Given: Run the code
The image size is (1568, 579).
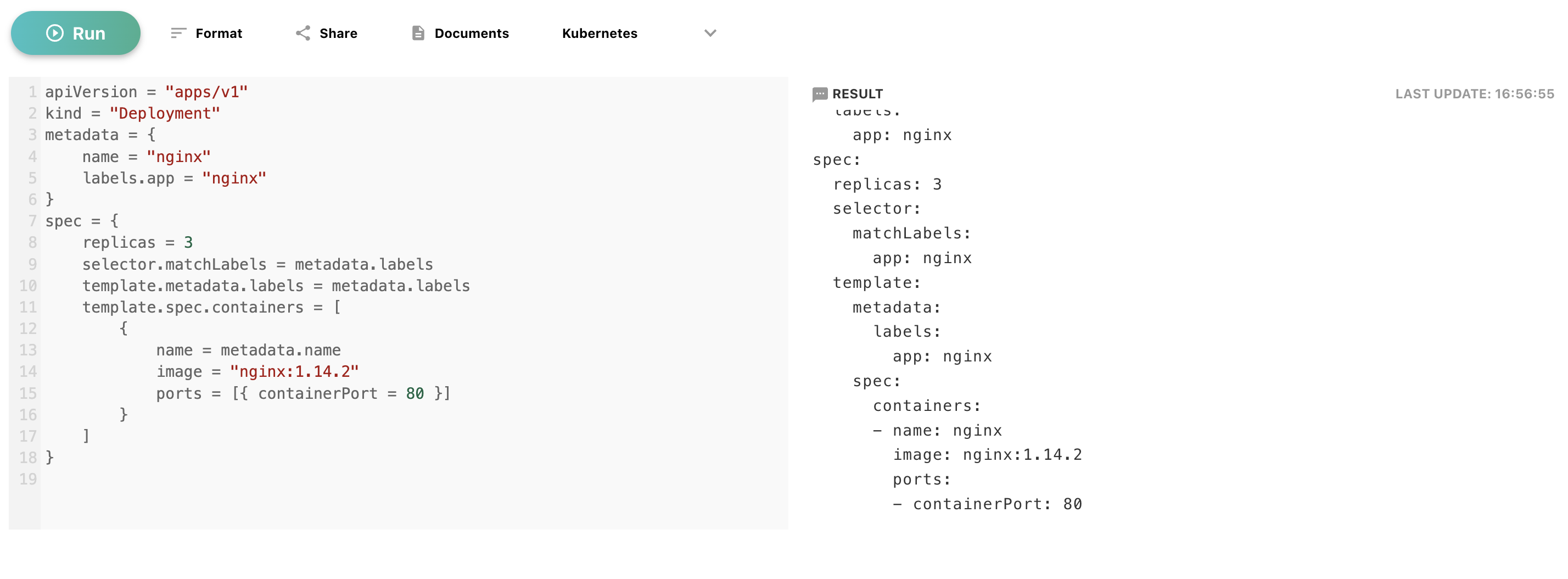Looking at the screenshot, I should point(75,33).
